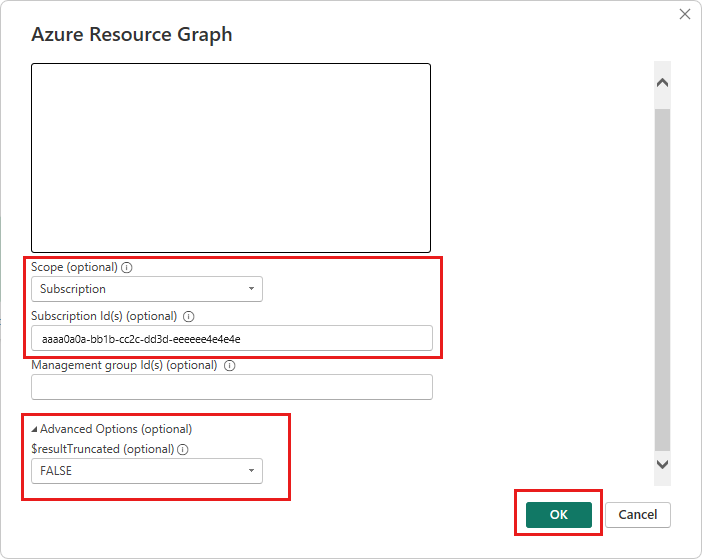Click the OK button
702x559 pixels.
(x=559, y=515)
